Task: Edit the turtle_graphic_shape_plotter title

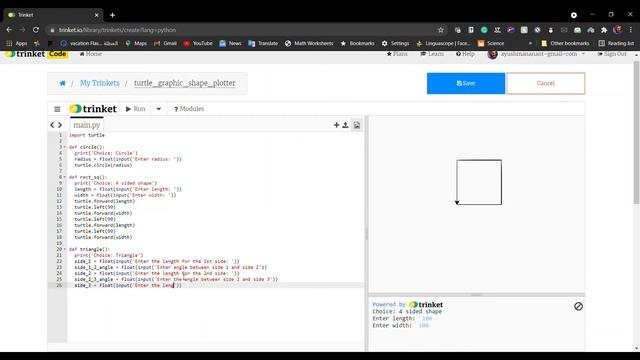Action: tap(184, 83)
